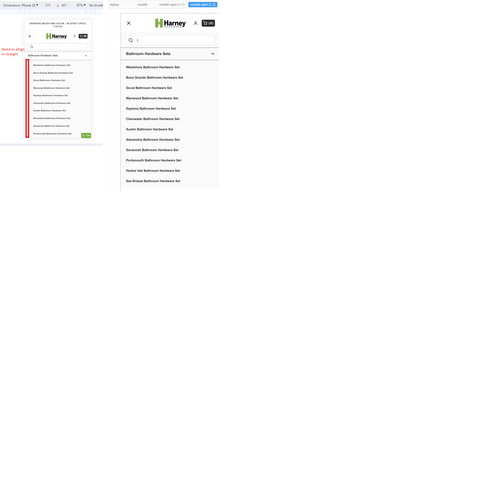Open Wynwood Bathroom Hardware Set in left emulator
Image resolution: width=500 pixels, height=497 pixels.
(x=51, y=88)
